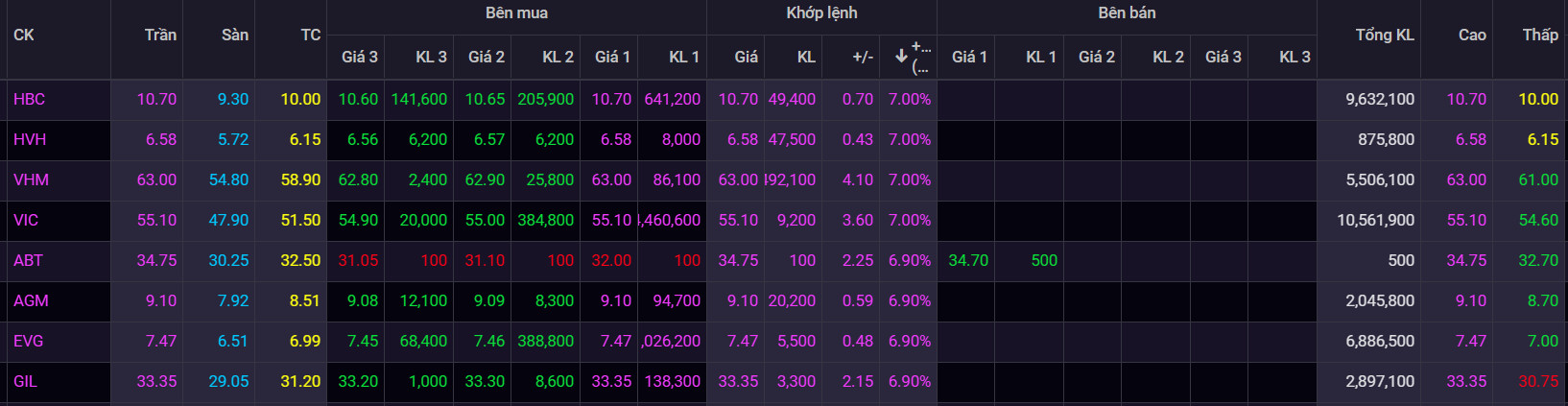Click ABT percent change 6.90%

pos(910,260)
